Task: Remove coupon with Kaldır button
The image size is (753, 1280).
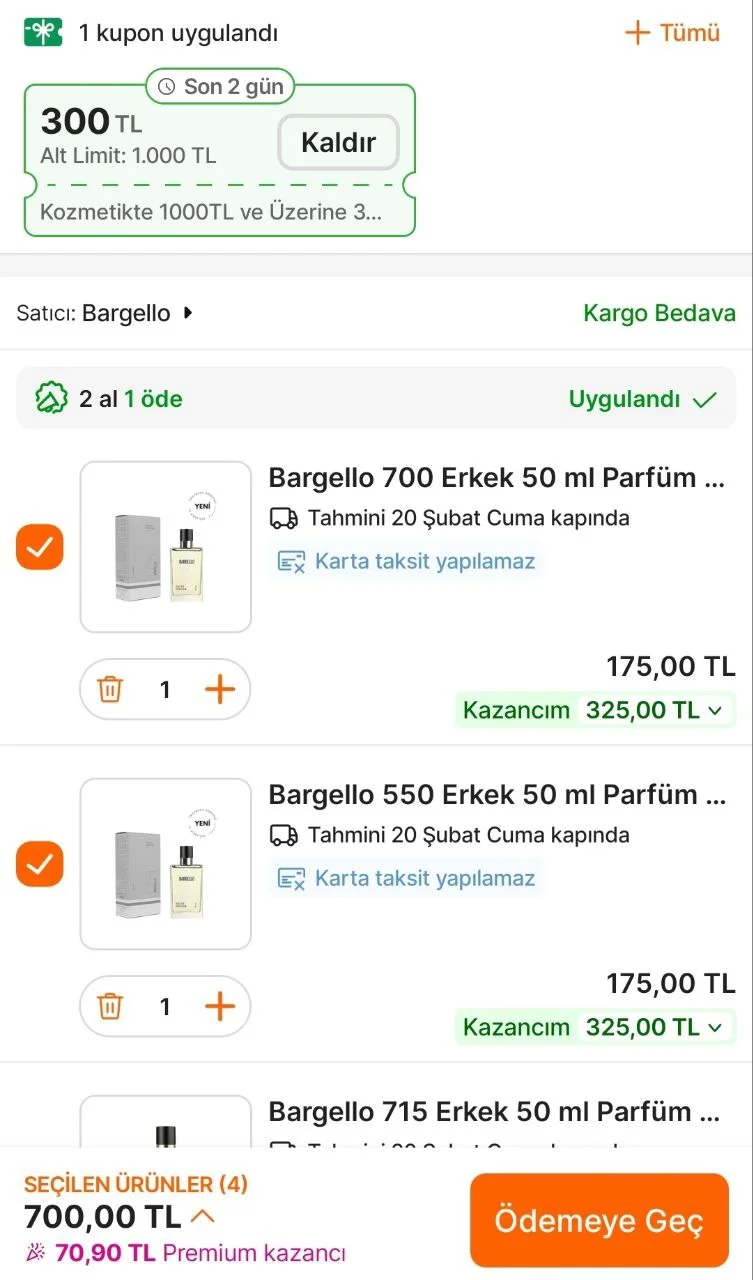Action: [x=338, y=142]
